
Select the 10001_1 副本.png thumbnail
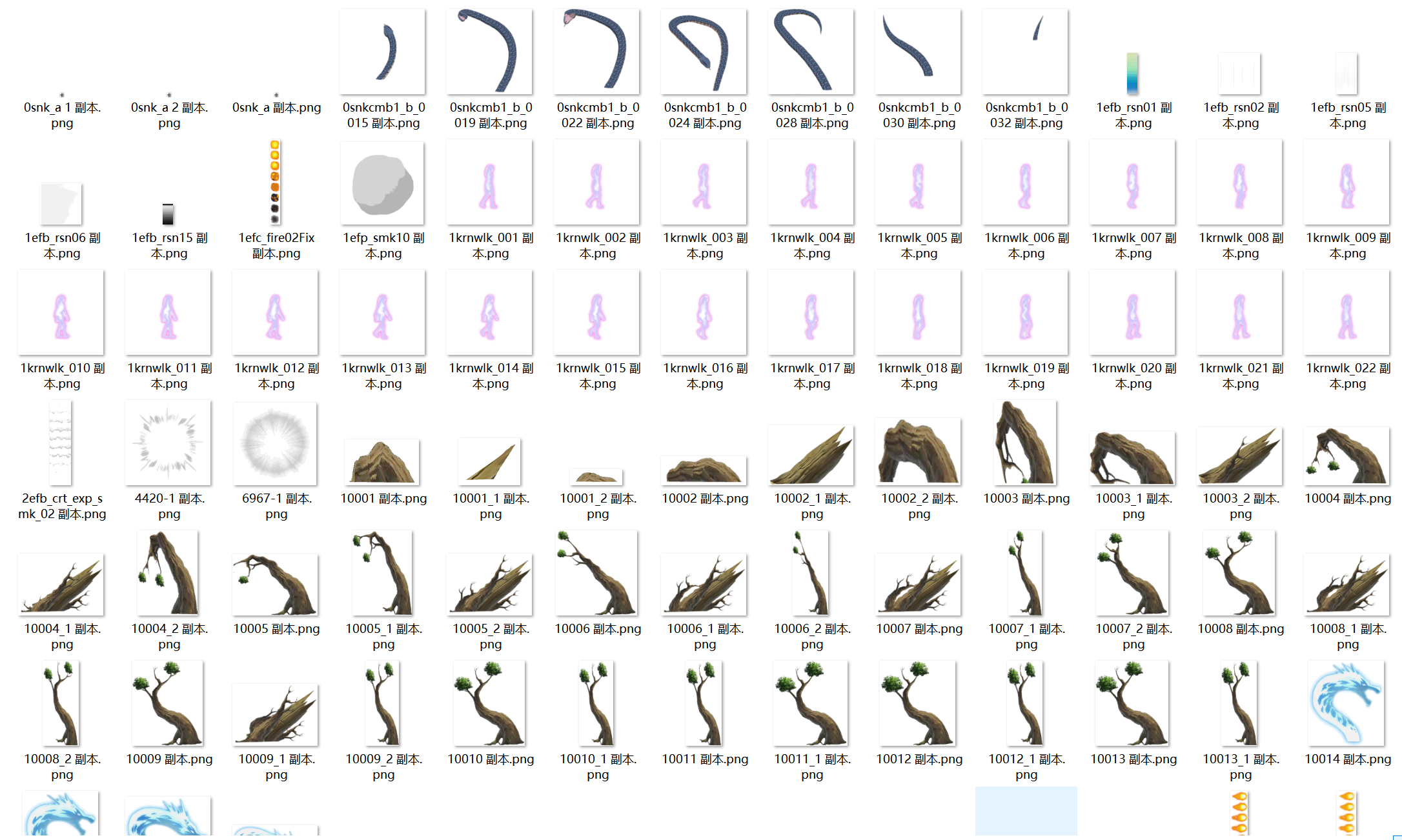[x=490, y=461]
